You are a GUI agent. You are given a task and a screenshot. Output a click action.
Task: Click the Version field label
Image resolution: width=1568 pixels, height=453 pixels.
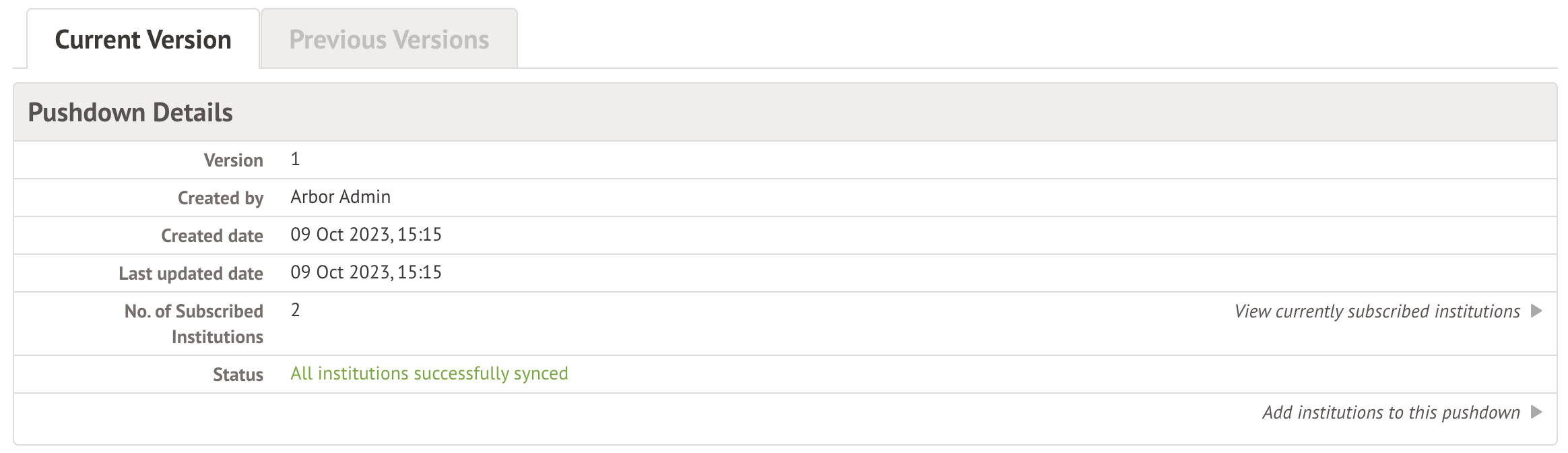(233, 160)
